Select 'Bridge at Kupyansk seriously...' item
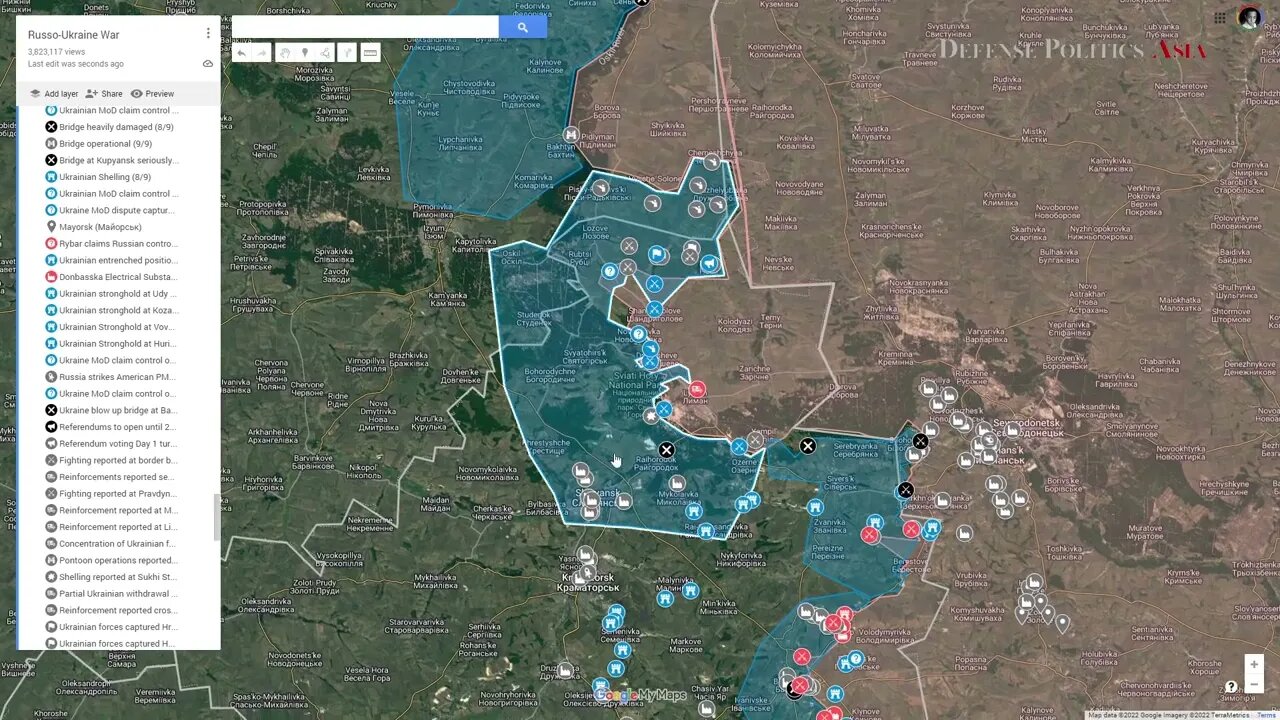Viewport: 1280px width, 720px height. click(118, 160)
